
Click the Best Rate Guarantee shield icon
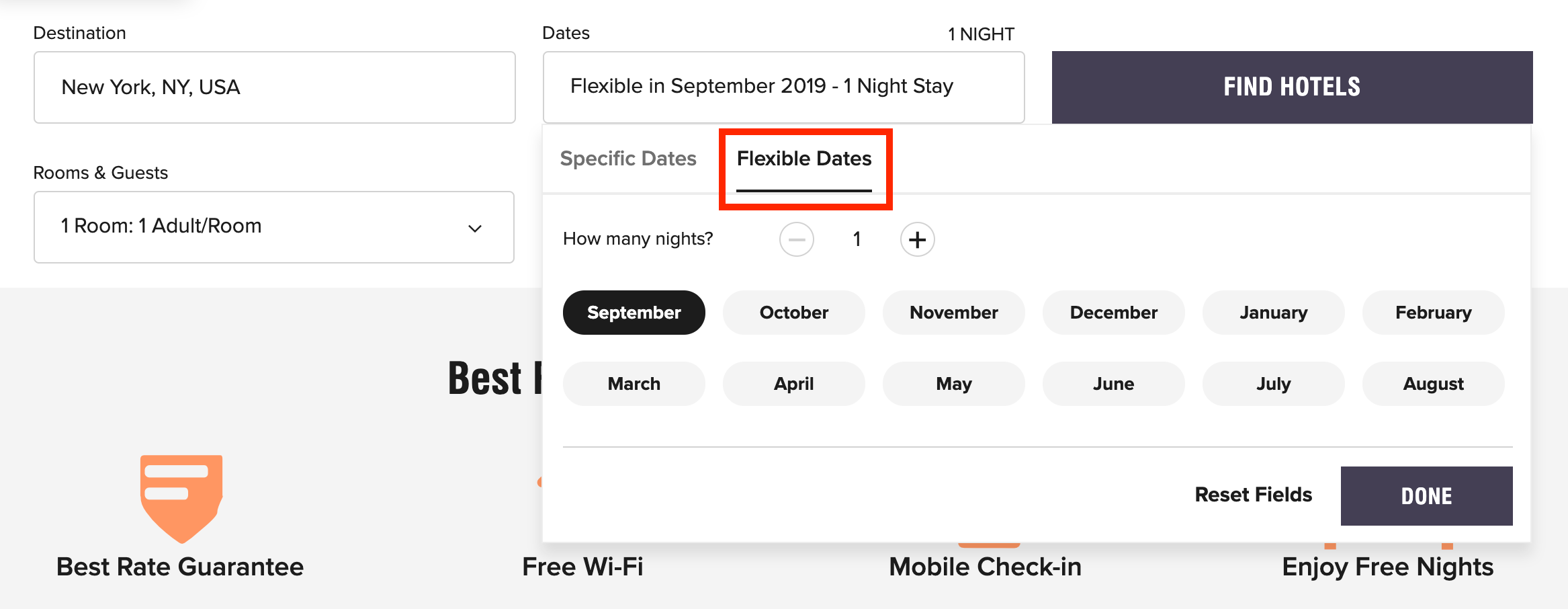tap(181, 497)
